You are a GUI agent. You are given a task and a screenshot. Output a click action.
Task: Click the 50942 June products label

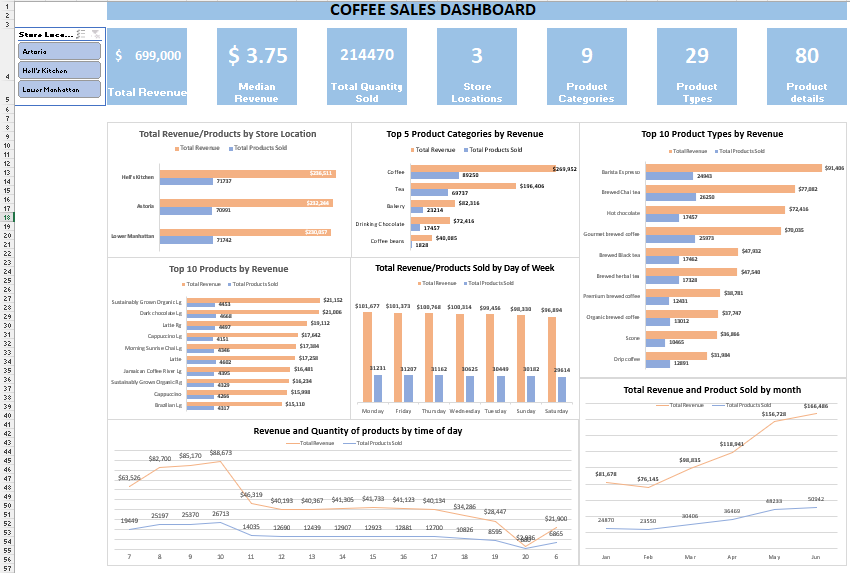pos(816,499)
